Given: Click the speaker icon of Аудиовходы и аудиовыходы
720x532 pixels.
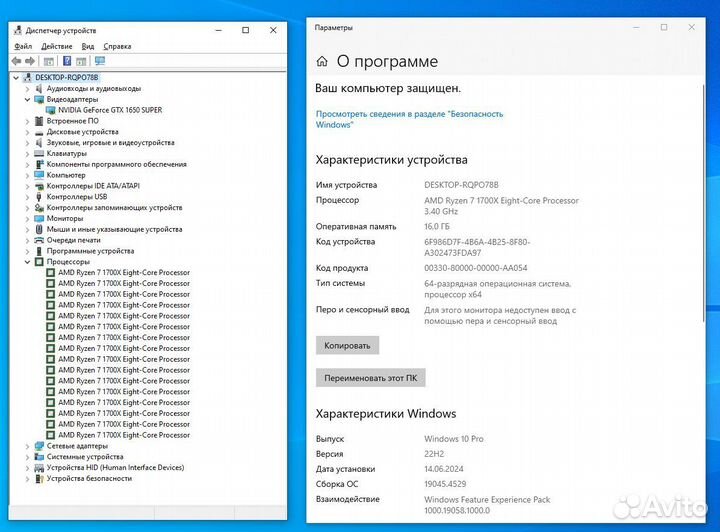Looking at the screenshot, I should [x=39, y=88].
